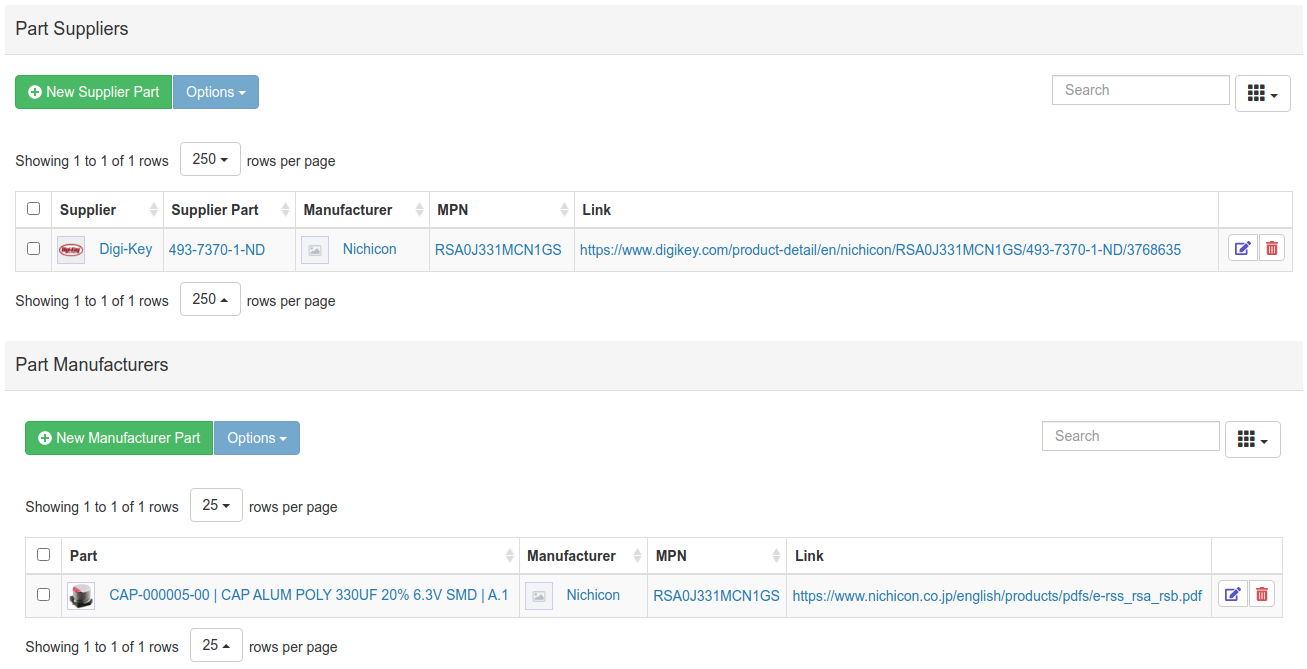Delete the Digi-Key supplier part row
The image size is (1307, 669).
point(1271,249)
